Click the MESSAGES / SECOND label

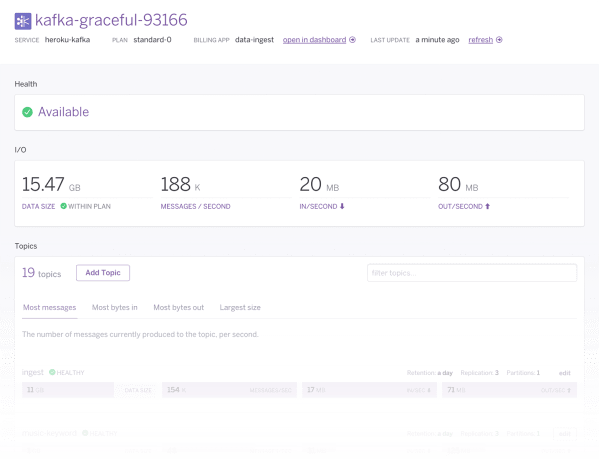pyautogui.click(x=195, y=206)
